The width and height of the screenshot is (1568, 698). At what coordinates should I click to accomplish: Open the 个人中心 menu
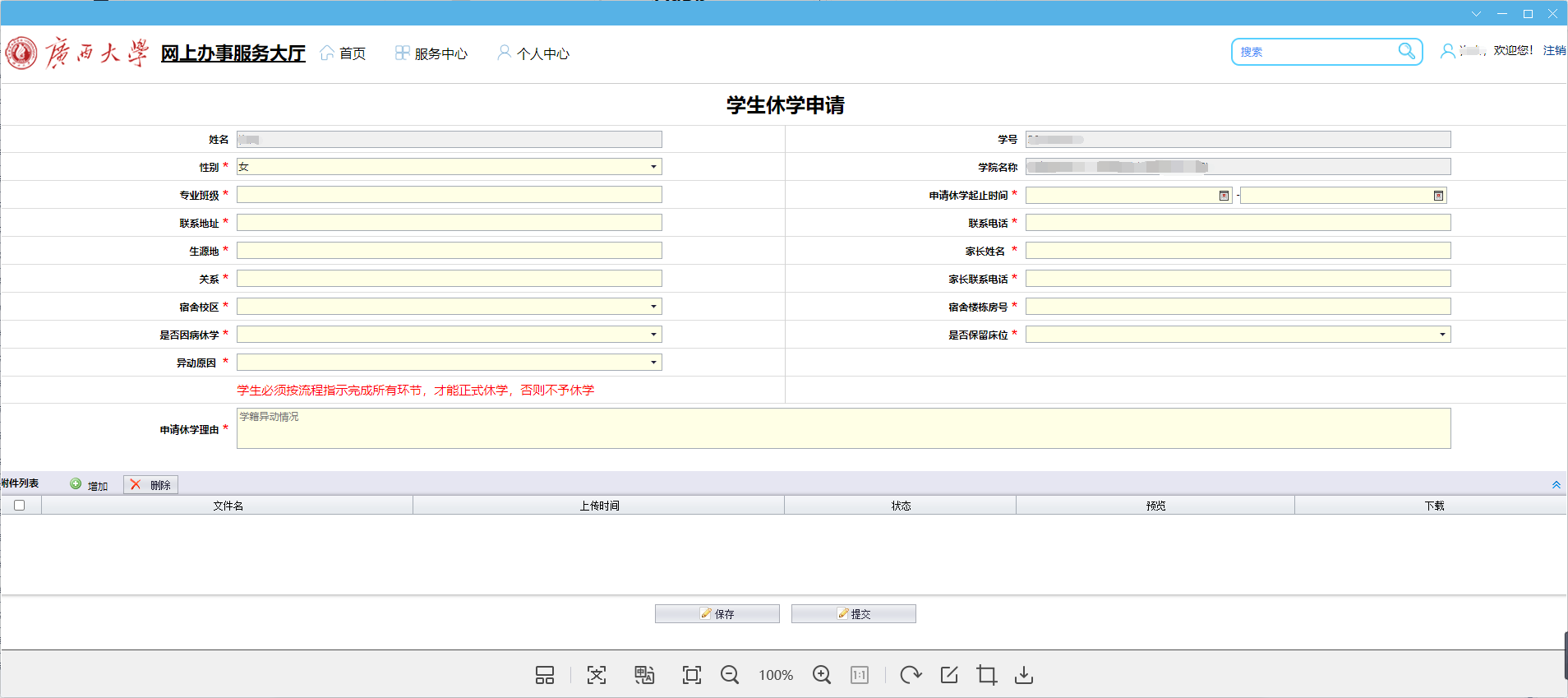click(533, 53)
